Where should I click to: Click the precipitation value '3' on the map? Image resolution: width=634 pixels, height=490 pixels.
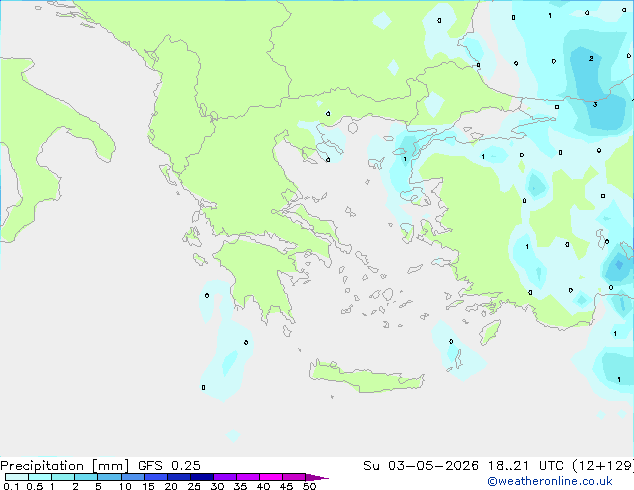(x=595, y=105)
